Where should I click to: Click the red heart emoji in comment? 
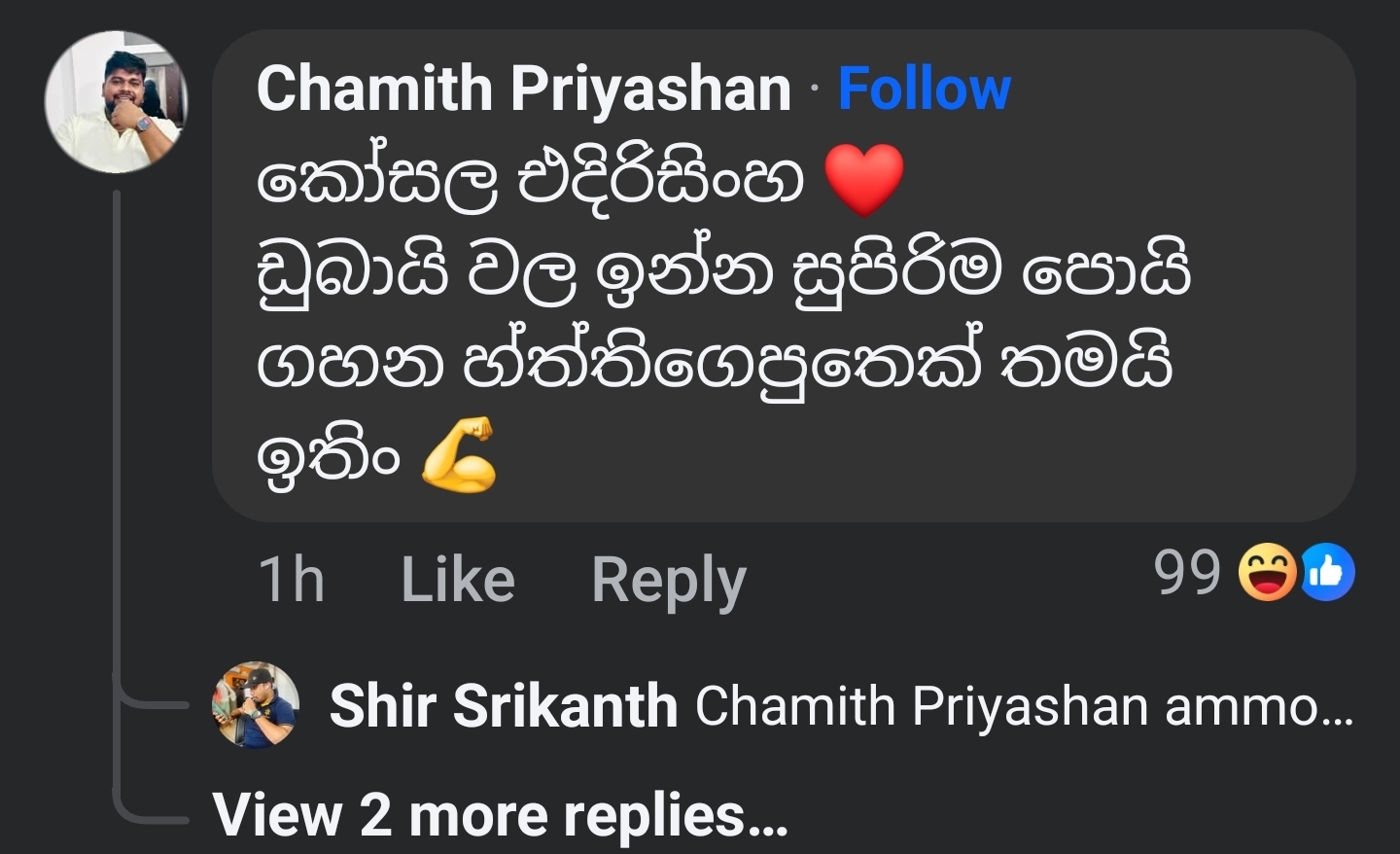click(x=864, y=181)
